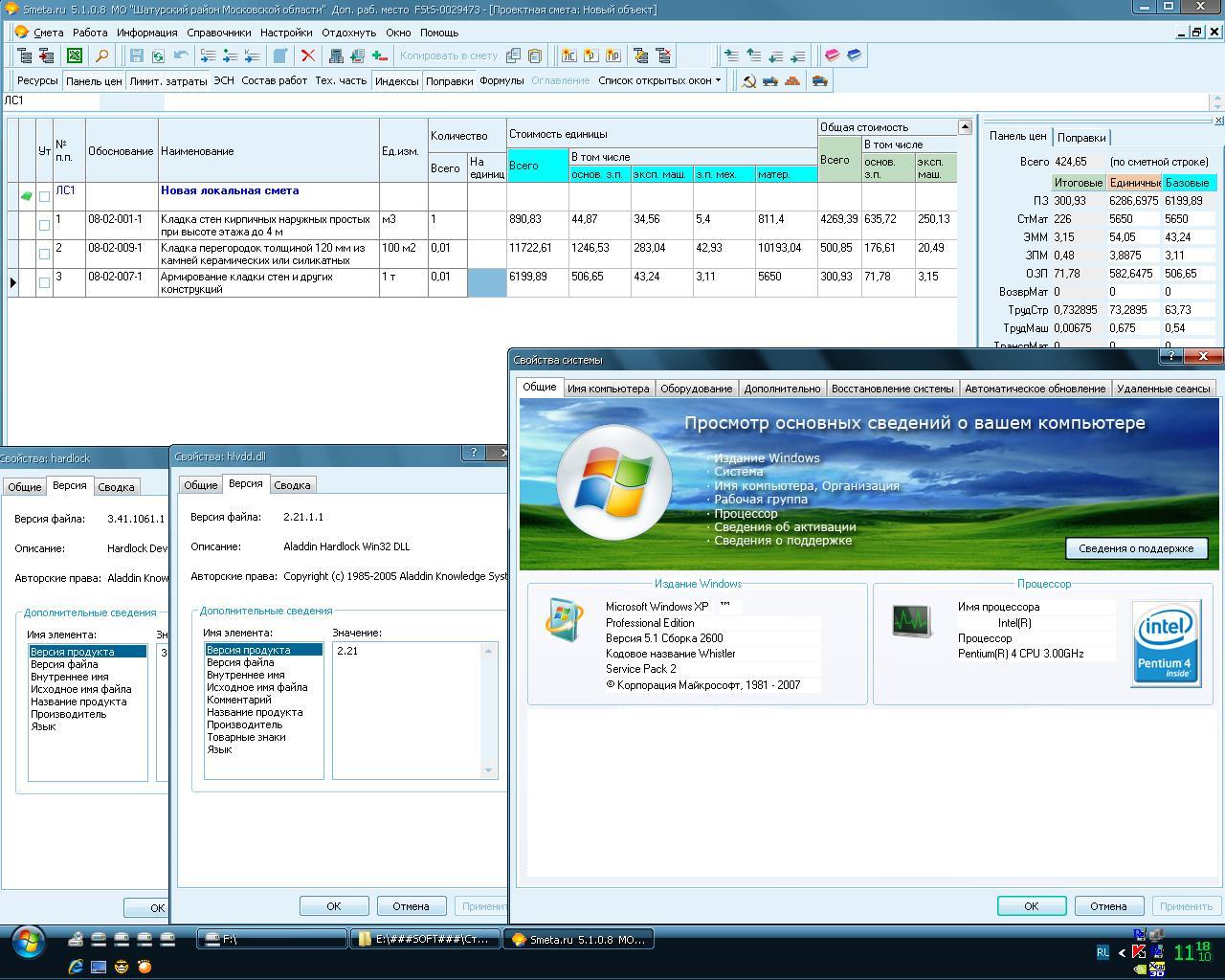Click OK in Свойства системы dialog

[x=1031, y=906]
